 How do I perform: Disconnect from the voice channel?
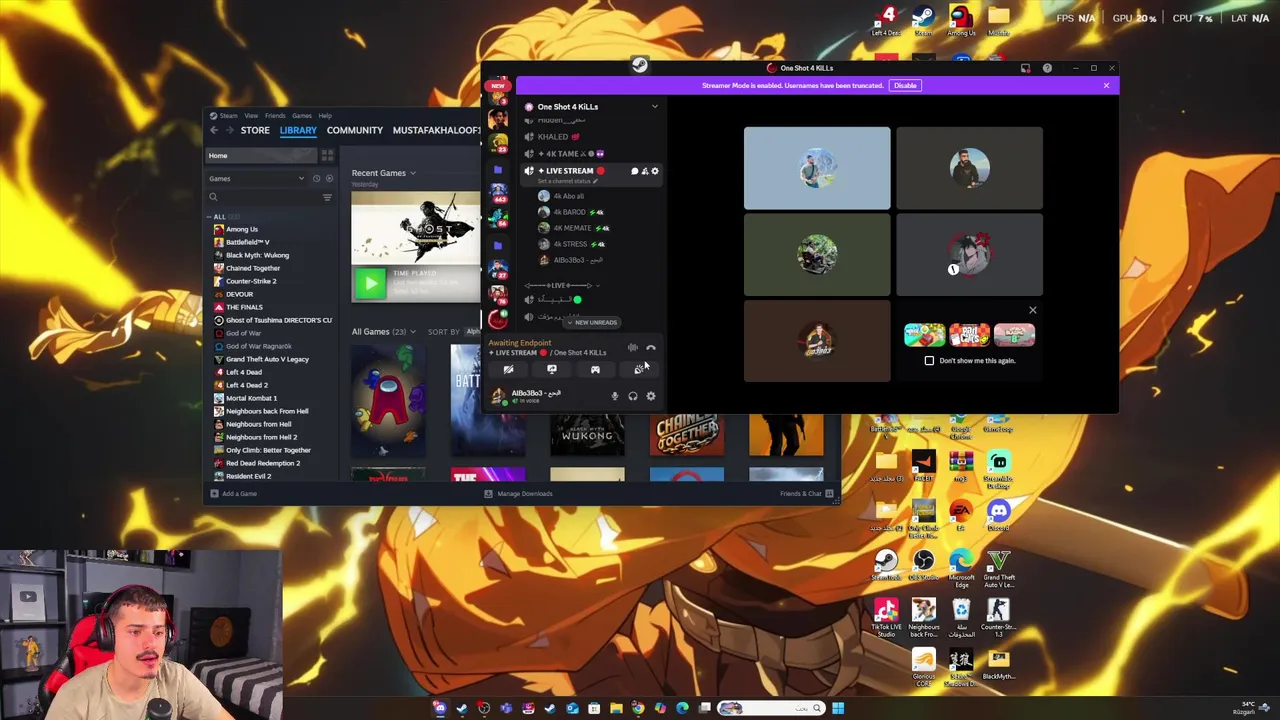tap(651, 348)
